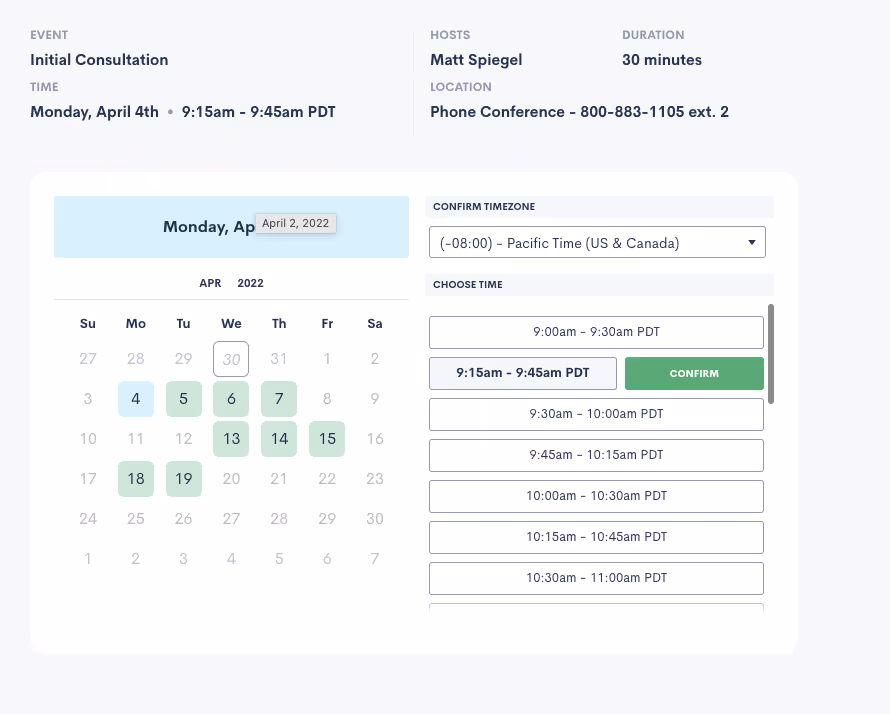
Task: Select the 10:30am – 11:00am slot
Action: 596,578
